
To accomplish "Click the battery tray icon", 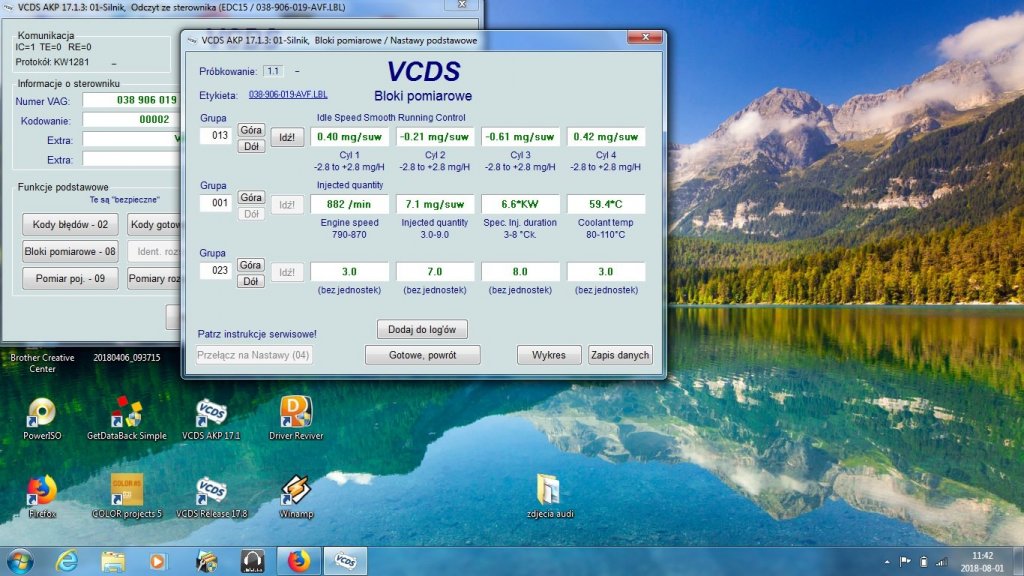I will (923, 561).
